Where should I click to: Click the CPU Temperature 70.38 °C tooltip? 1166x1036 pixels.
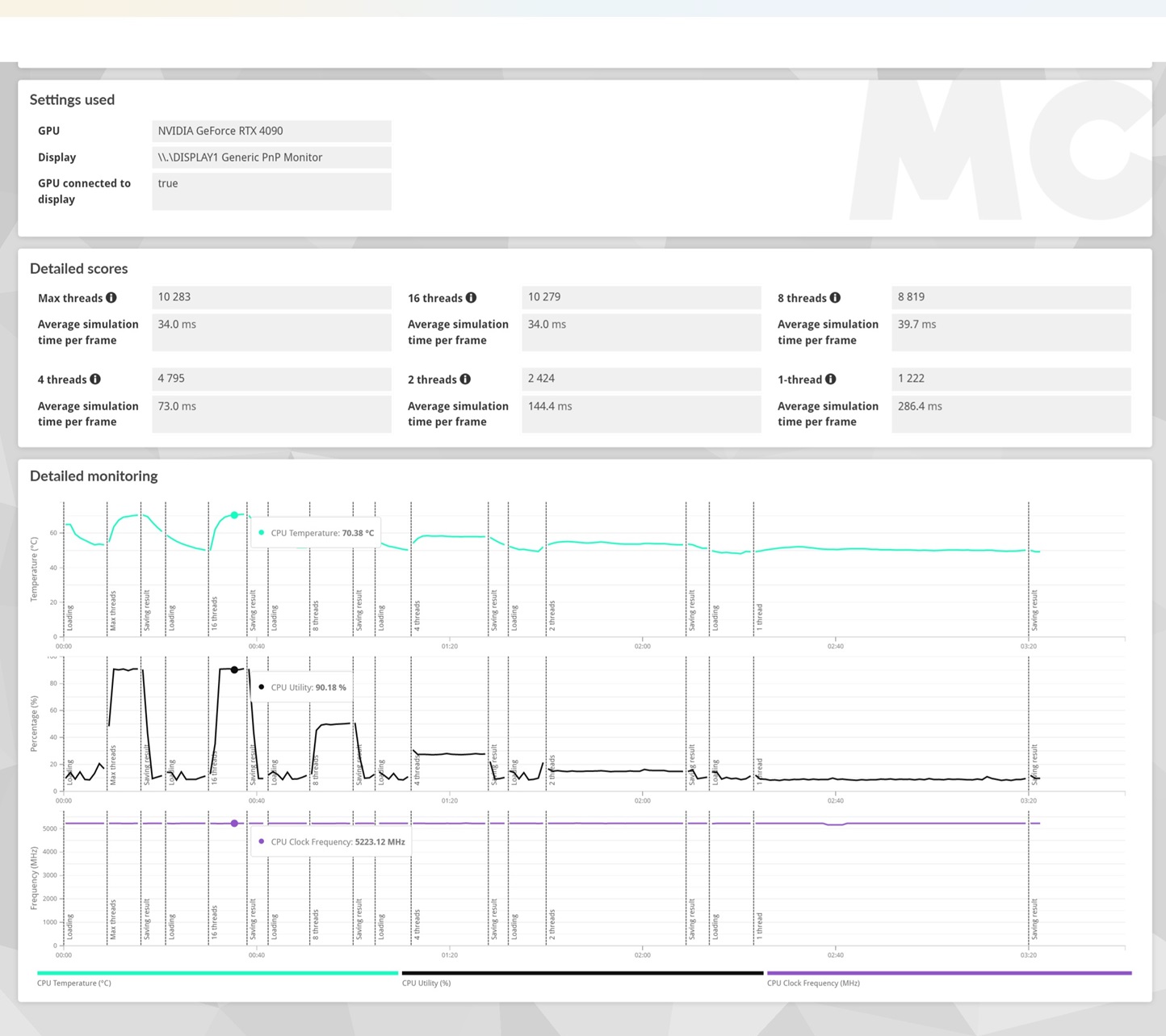point(315,533)
